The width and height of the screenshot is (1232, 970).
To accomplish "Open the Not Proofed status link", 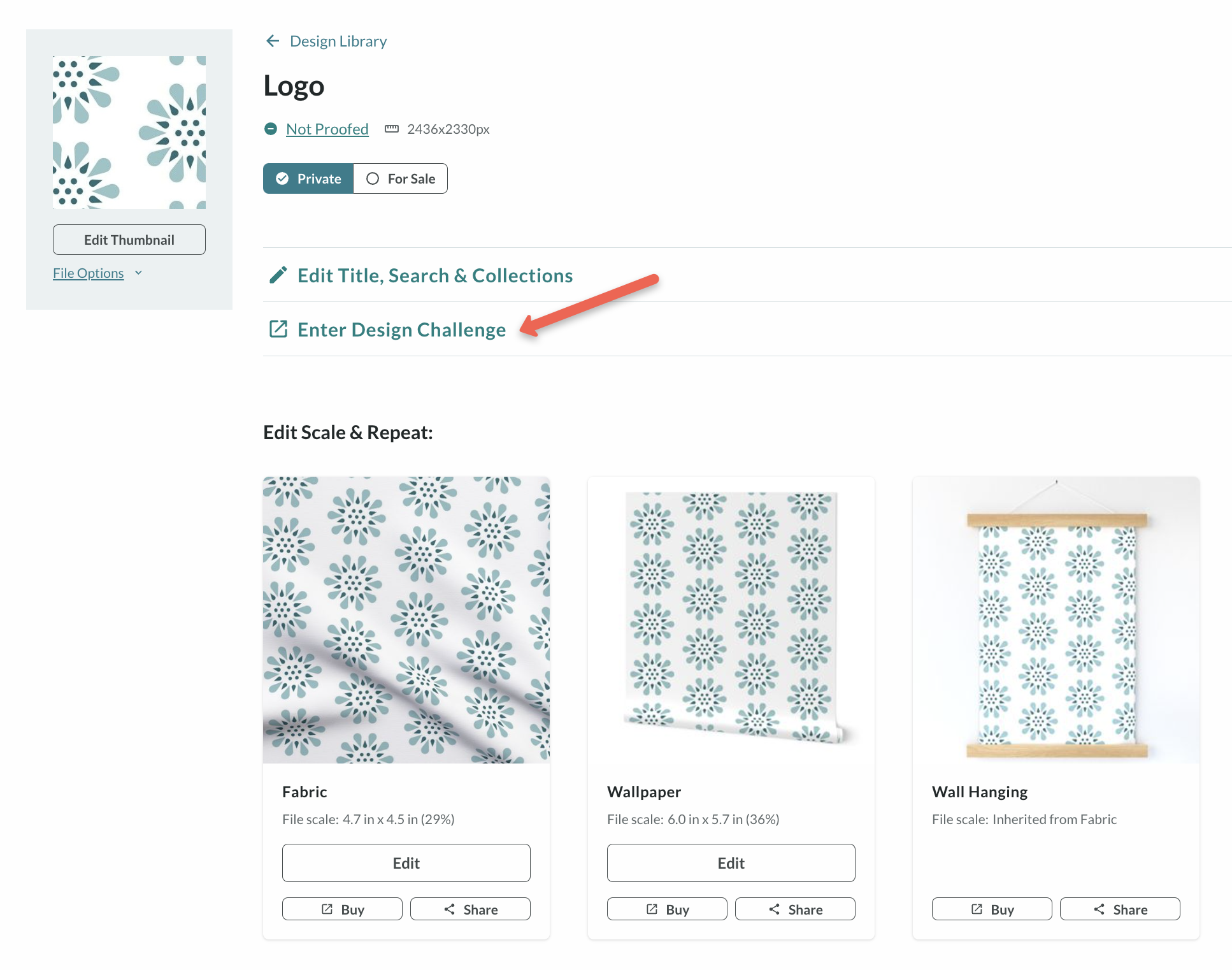I will tap(327, 129).
